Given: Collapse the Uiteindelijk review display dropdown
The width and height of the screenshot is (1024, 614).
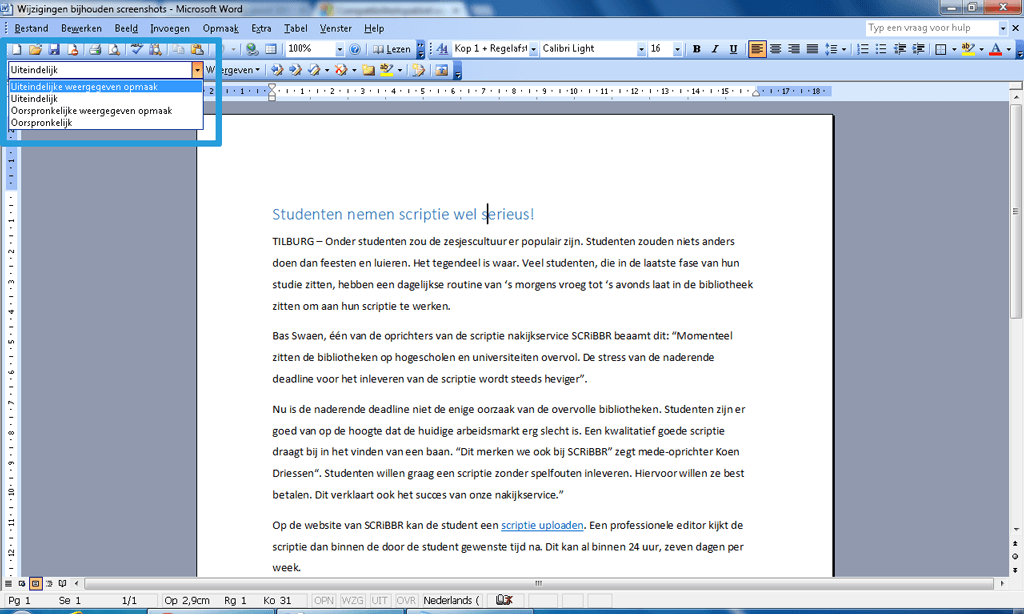Looking at the screenshot, I should tap(197, 70).
